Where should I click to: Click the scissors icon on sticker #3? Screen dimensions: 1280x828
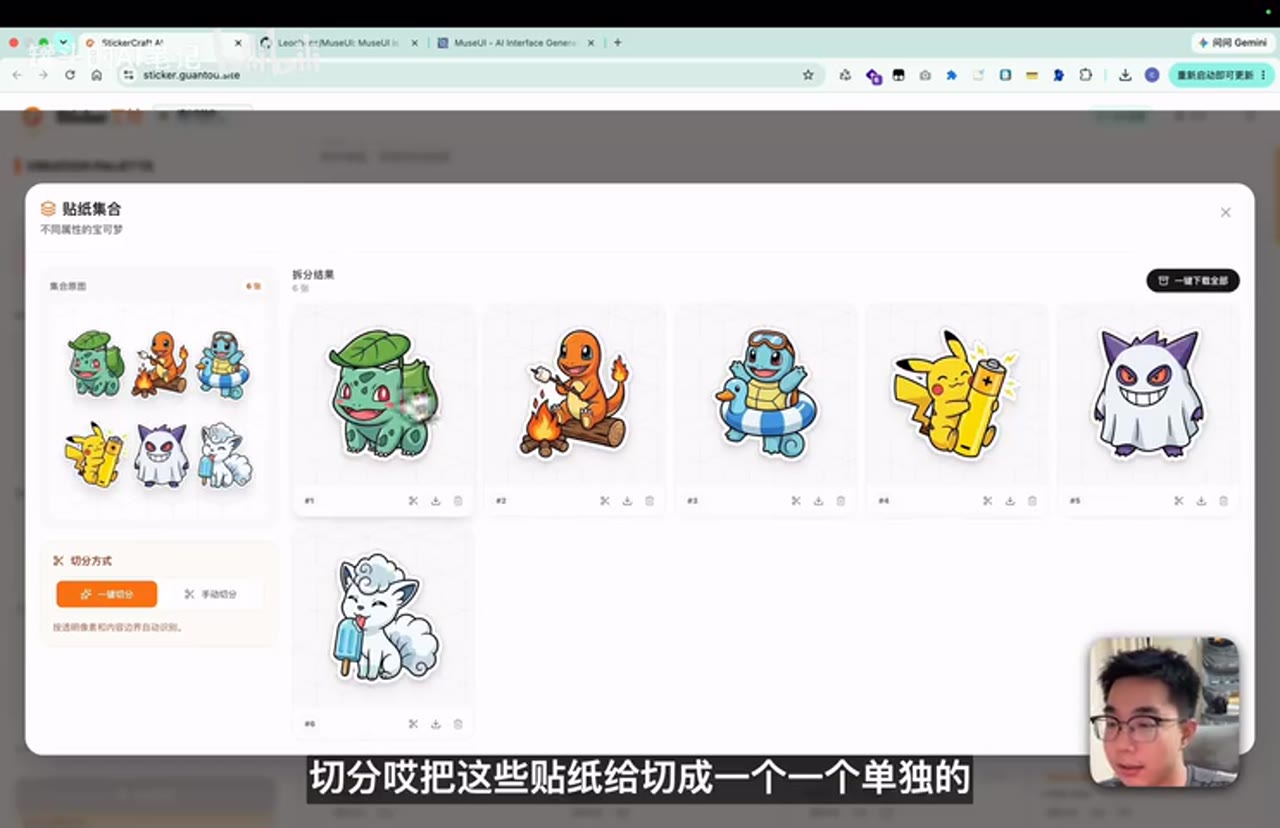[x=796, y=501]
